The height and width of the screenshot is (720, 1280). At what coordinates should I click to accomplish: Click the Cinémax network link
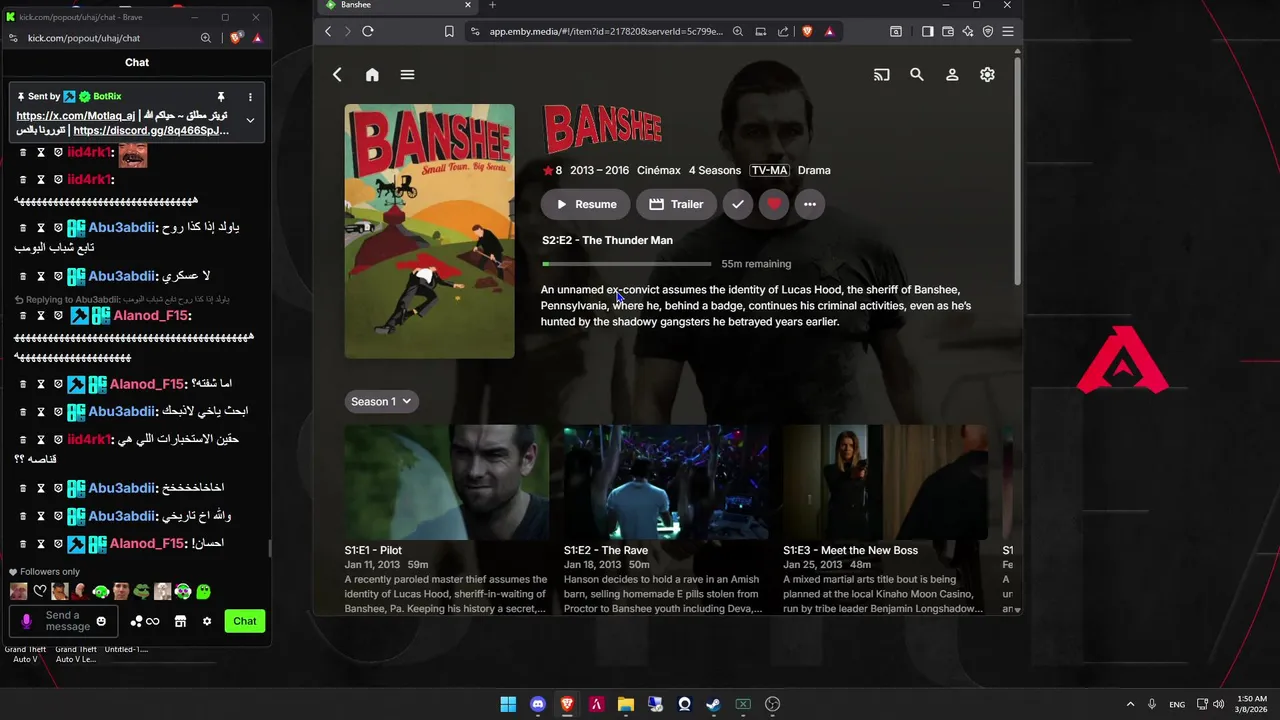[x=659, y=170]
